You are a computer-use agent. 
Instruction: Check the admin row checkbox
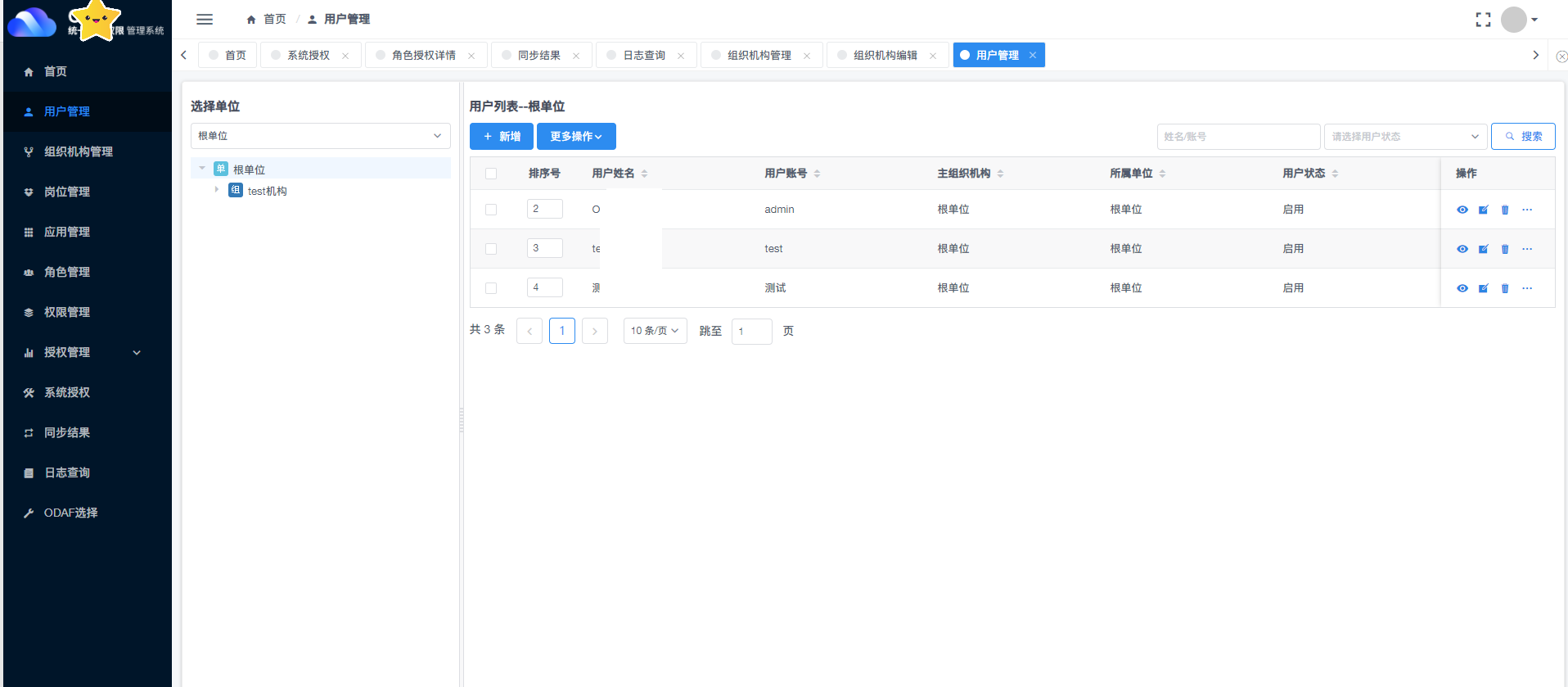491,210
